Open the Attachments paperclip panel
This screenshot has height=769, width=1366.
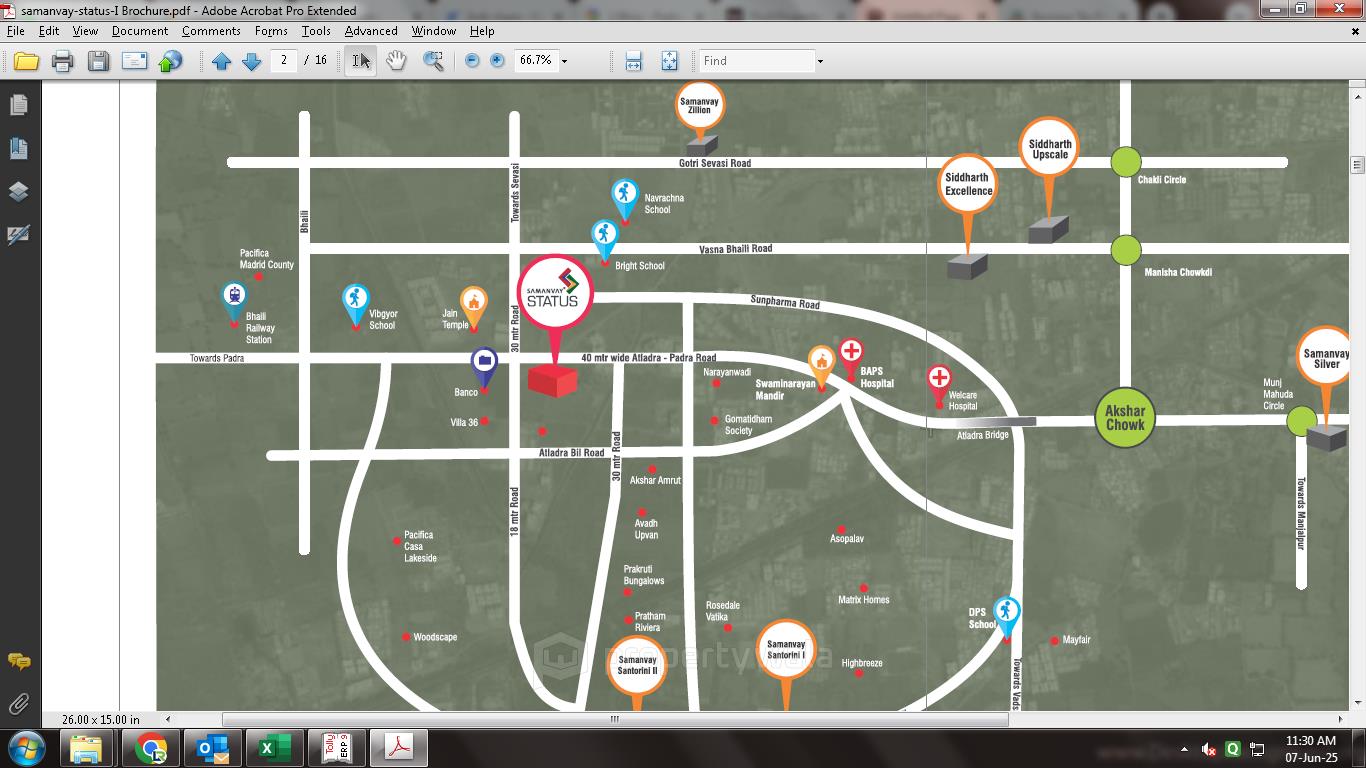tap(18, 704)
